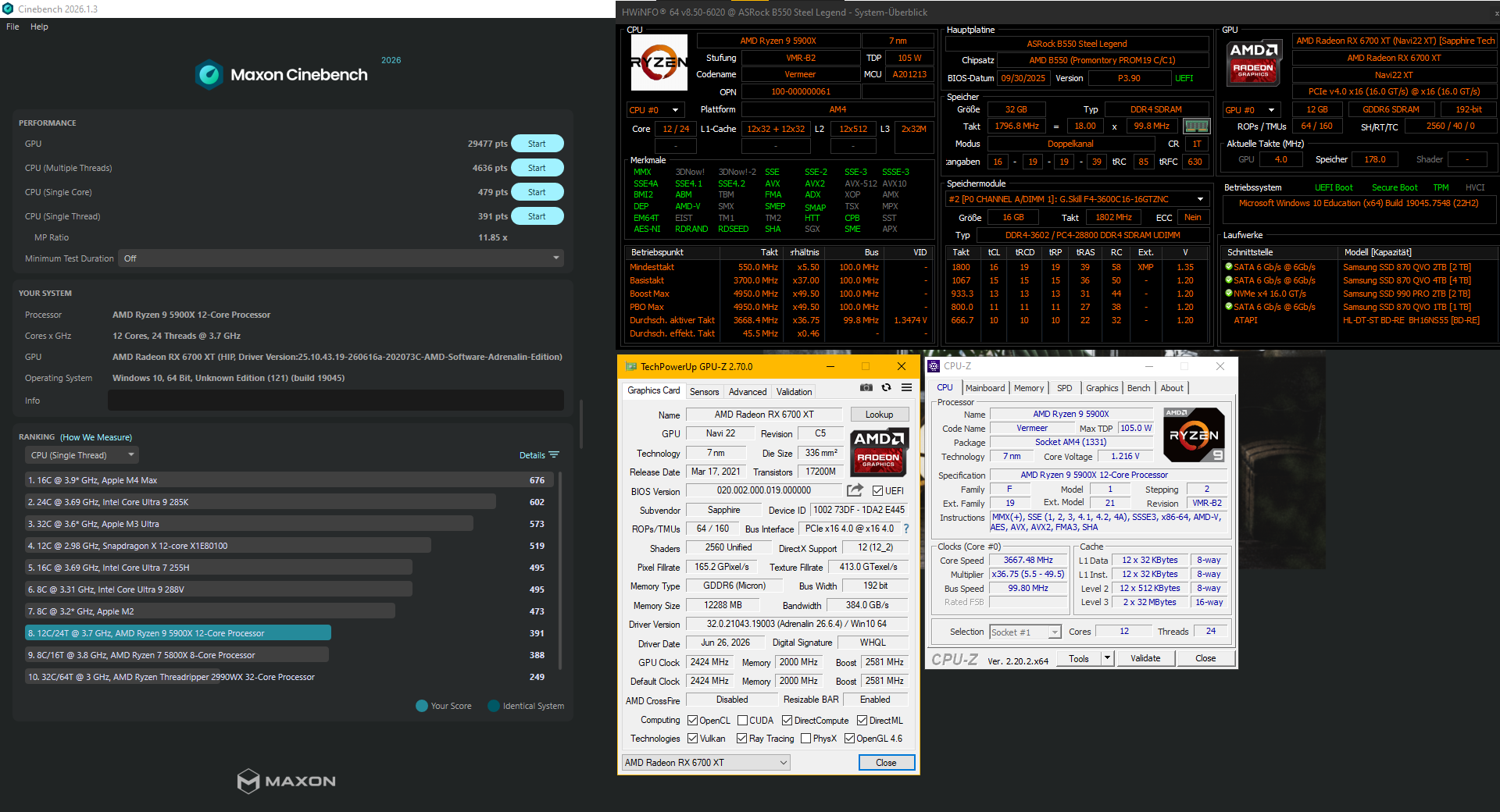The height and width of the screenshot is (812, 1500).
Task: Start the CPU (Single Core) benchmark
Action: [537, 192]
